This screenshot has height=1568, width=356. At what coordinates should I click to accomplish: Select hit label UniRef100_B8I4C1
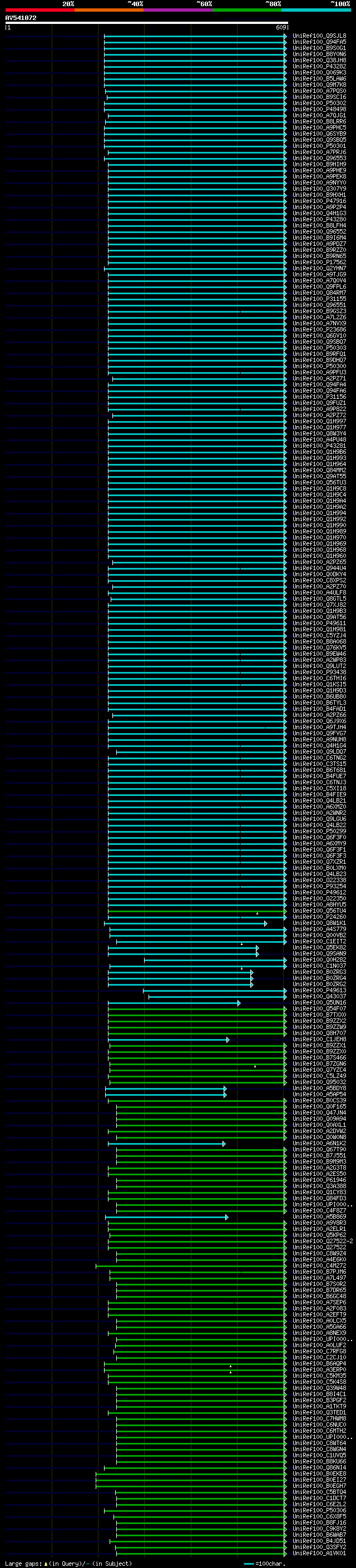(319, 1394)
